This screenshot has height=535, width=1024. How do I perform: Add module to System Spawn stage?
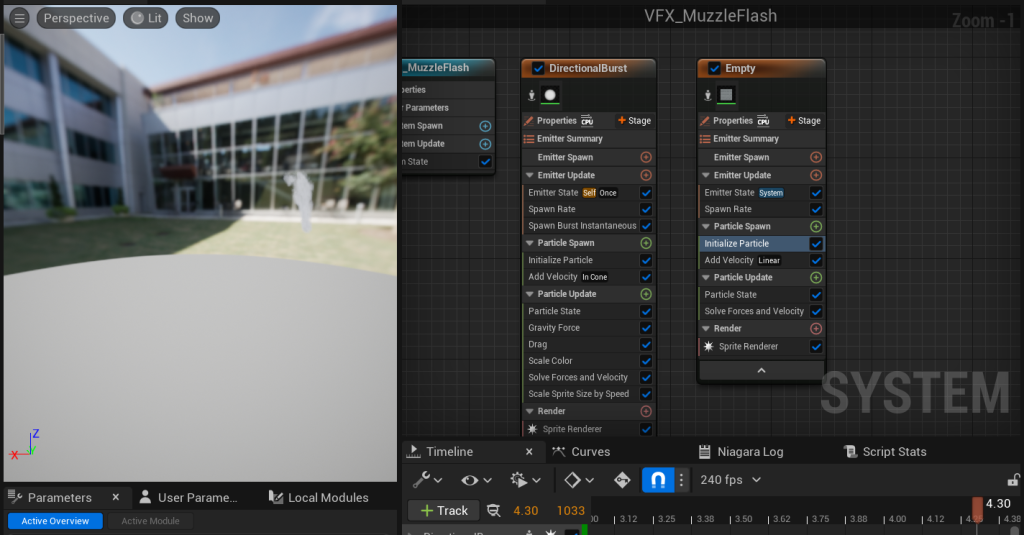(x=485, y=126)
